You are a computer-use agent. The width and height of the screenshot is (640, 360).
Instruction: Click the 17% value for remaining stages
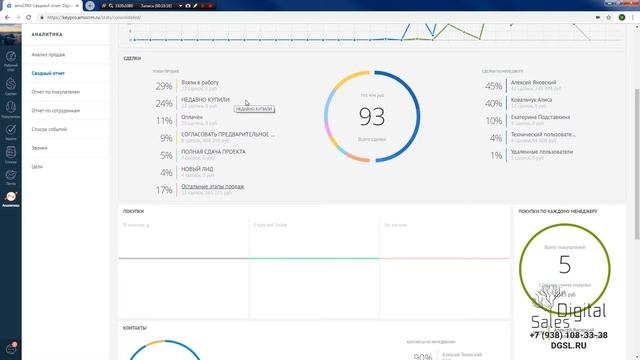pos(164,190)
